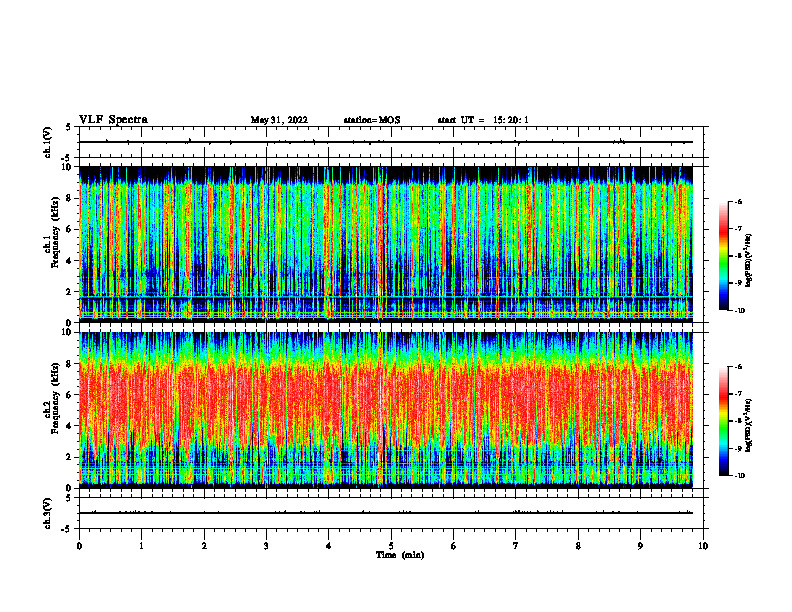The image size is (792, 612).
Task: Click the "3" minute tick on time axis
Action: tap(266, 546)
